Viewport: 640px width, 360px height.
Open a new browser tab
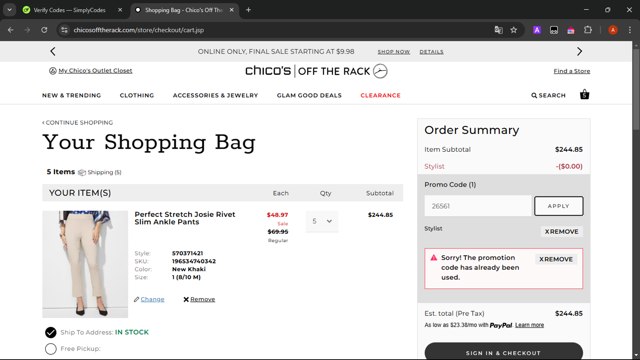(x=248, y=10)
